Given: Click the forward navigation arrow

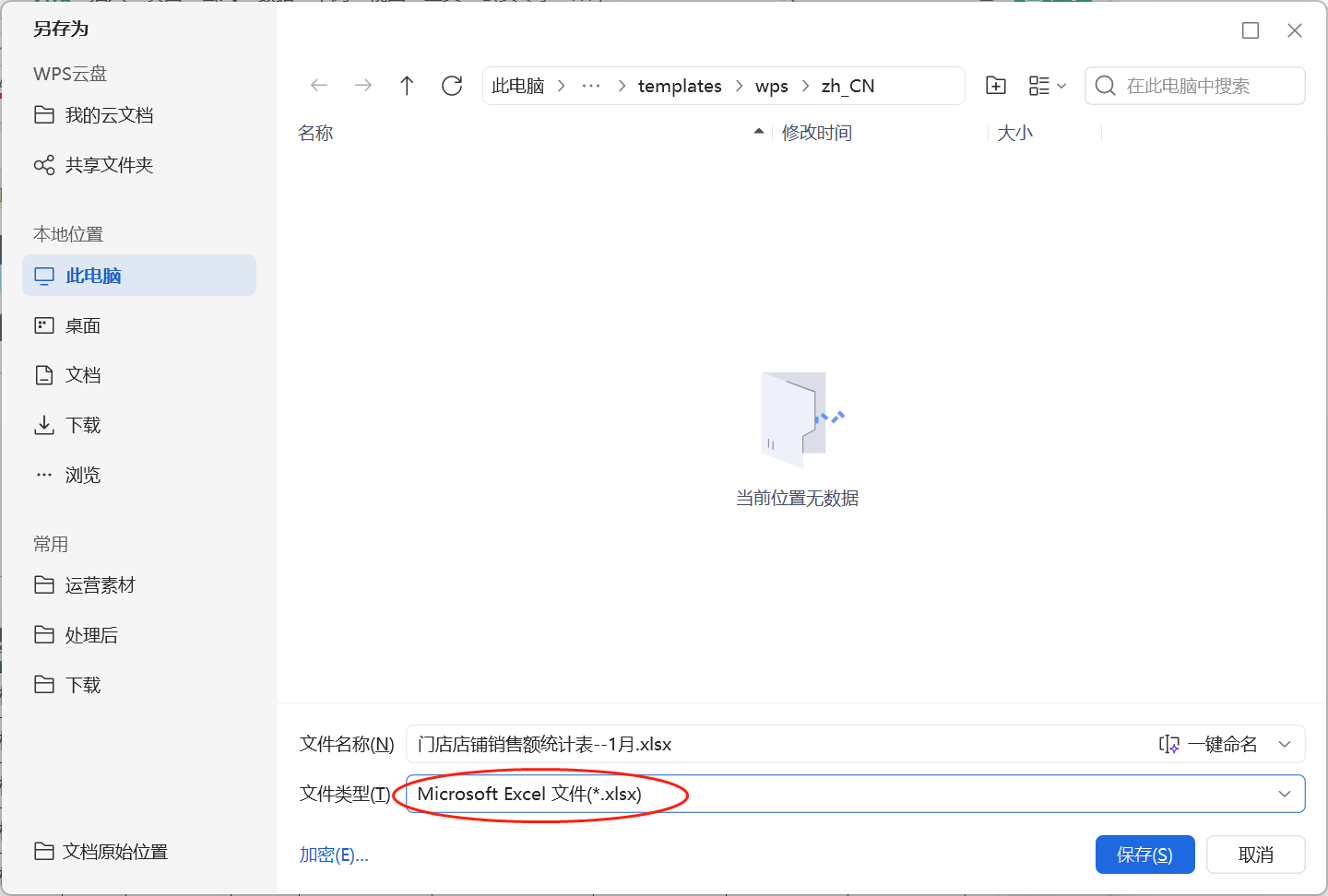Looking at the screenshot, I should pyautogui.click(x=362, y=85).
